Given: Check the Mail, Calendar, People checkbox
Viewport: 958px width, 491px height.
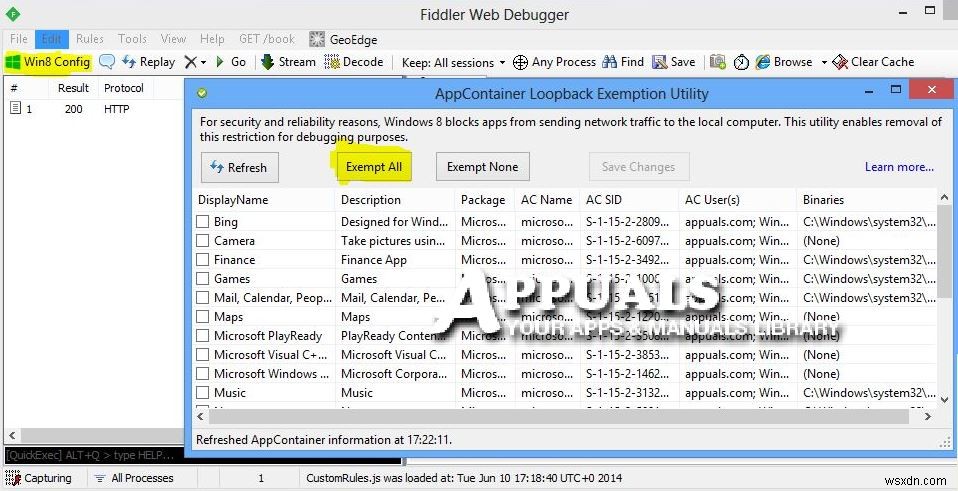Looking at the screenshot, I should tap(203, 297).
